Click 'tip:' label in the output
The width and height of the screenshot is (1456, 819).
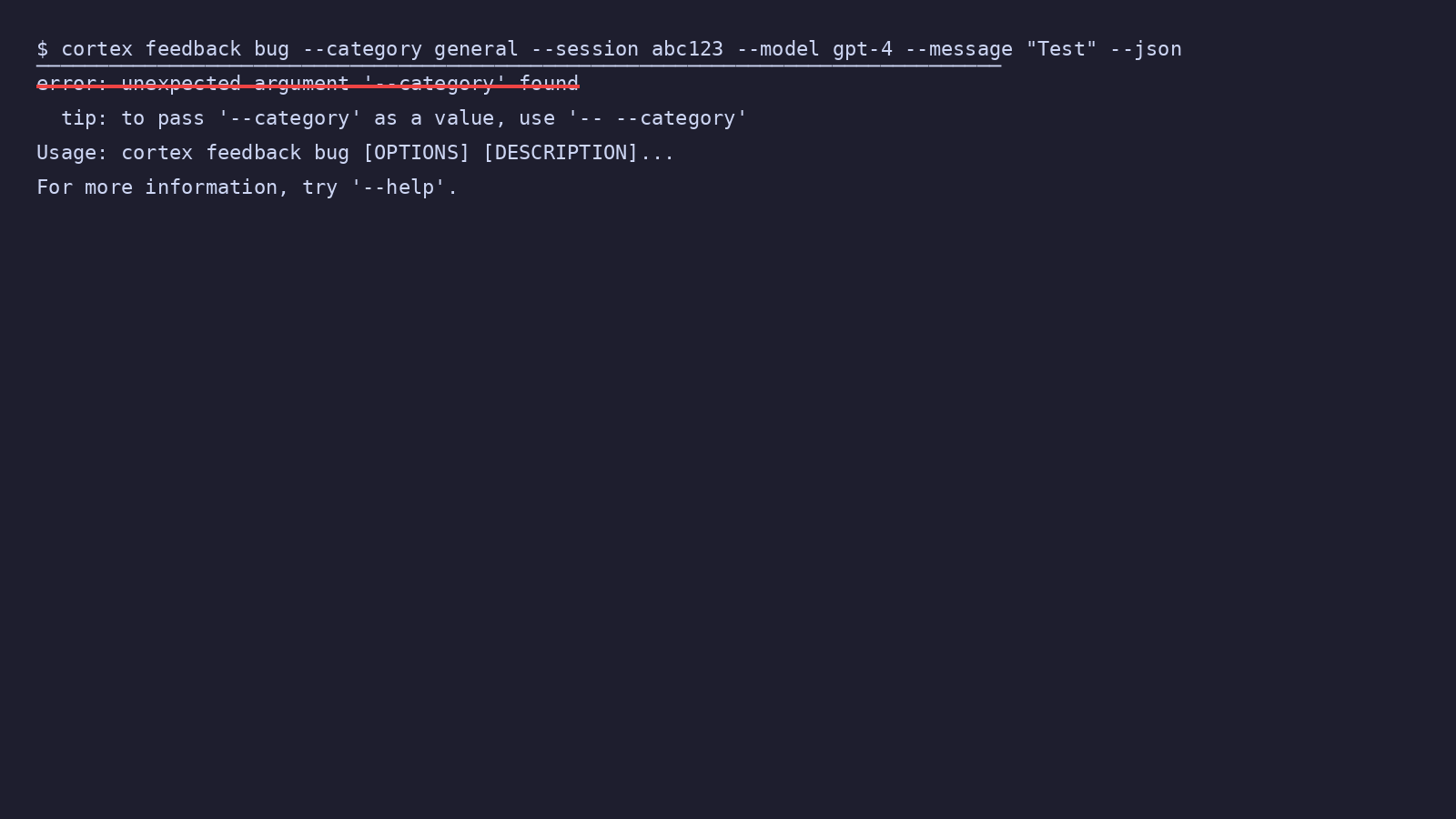click(x=84, y=118)
